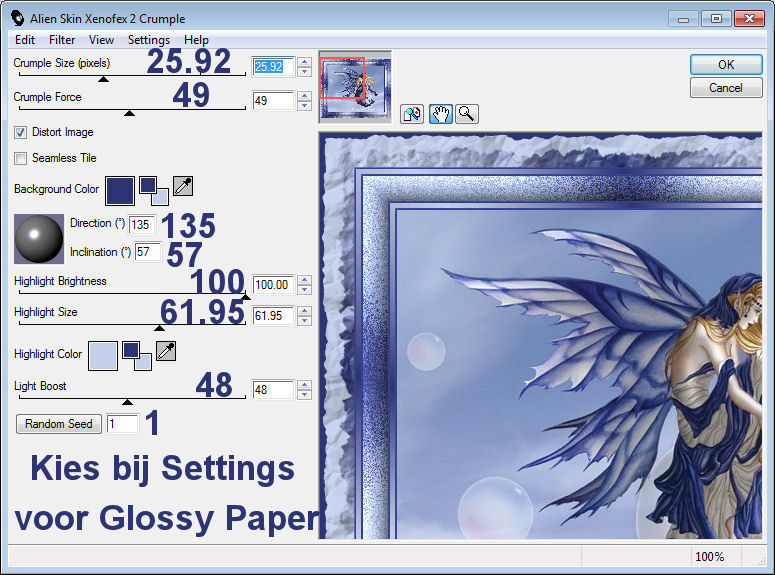The height and width of the screenshot is (575, 775).
Task: Increase Highlight Size with up arrow
Action: pyautogui.click(x=304, y=311)
